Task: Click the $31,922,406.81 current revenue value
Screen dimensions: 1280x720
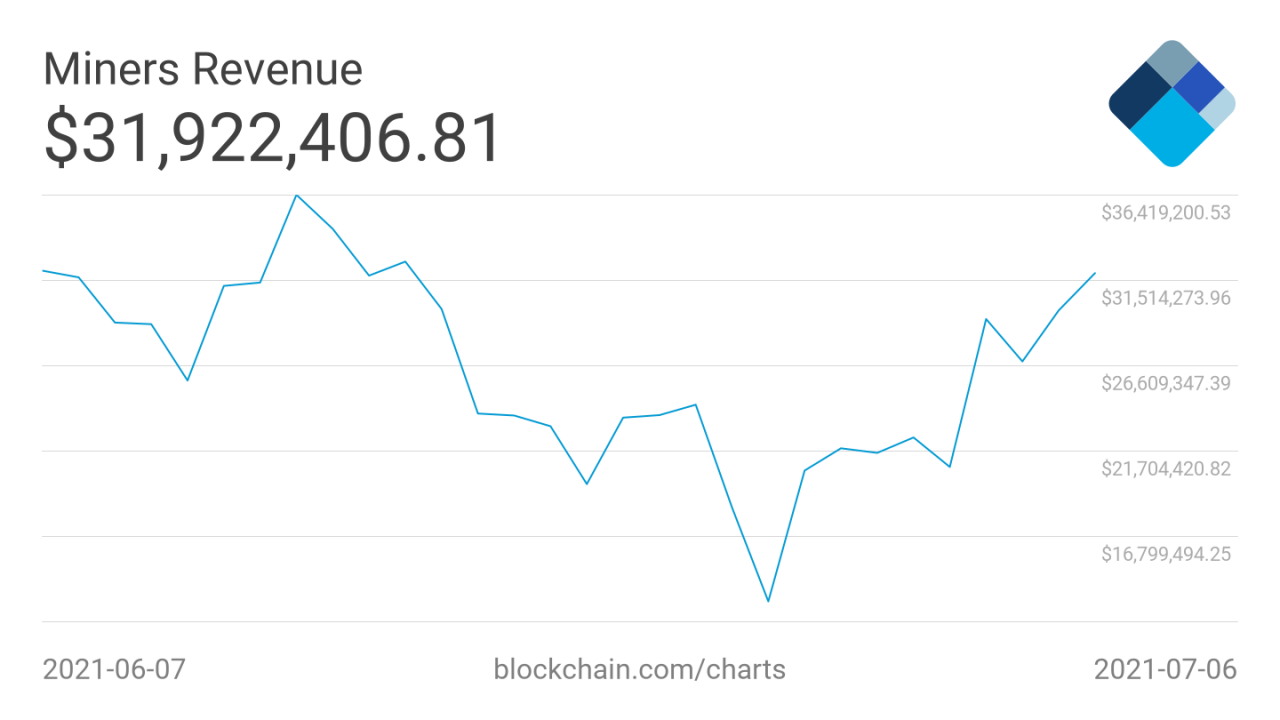Action: click(x=271, y=139)
